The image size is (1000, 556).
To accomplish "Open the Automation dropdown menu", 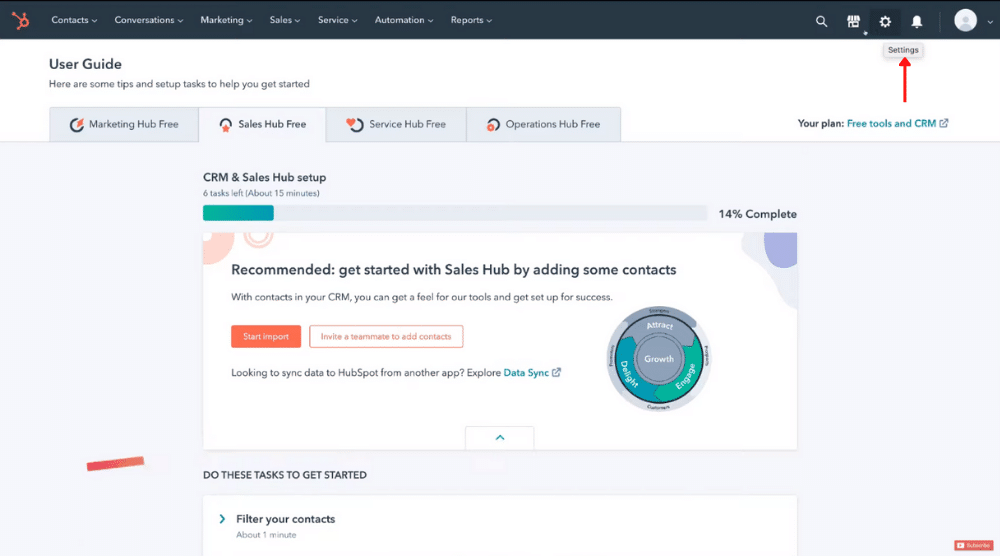I will pyautogui.click(x=404, y=20).
